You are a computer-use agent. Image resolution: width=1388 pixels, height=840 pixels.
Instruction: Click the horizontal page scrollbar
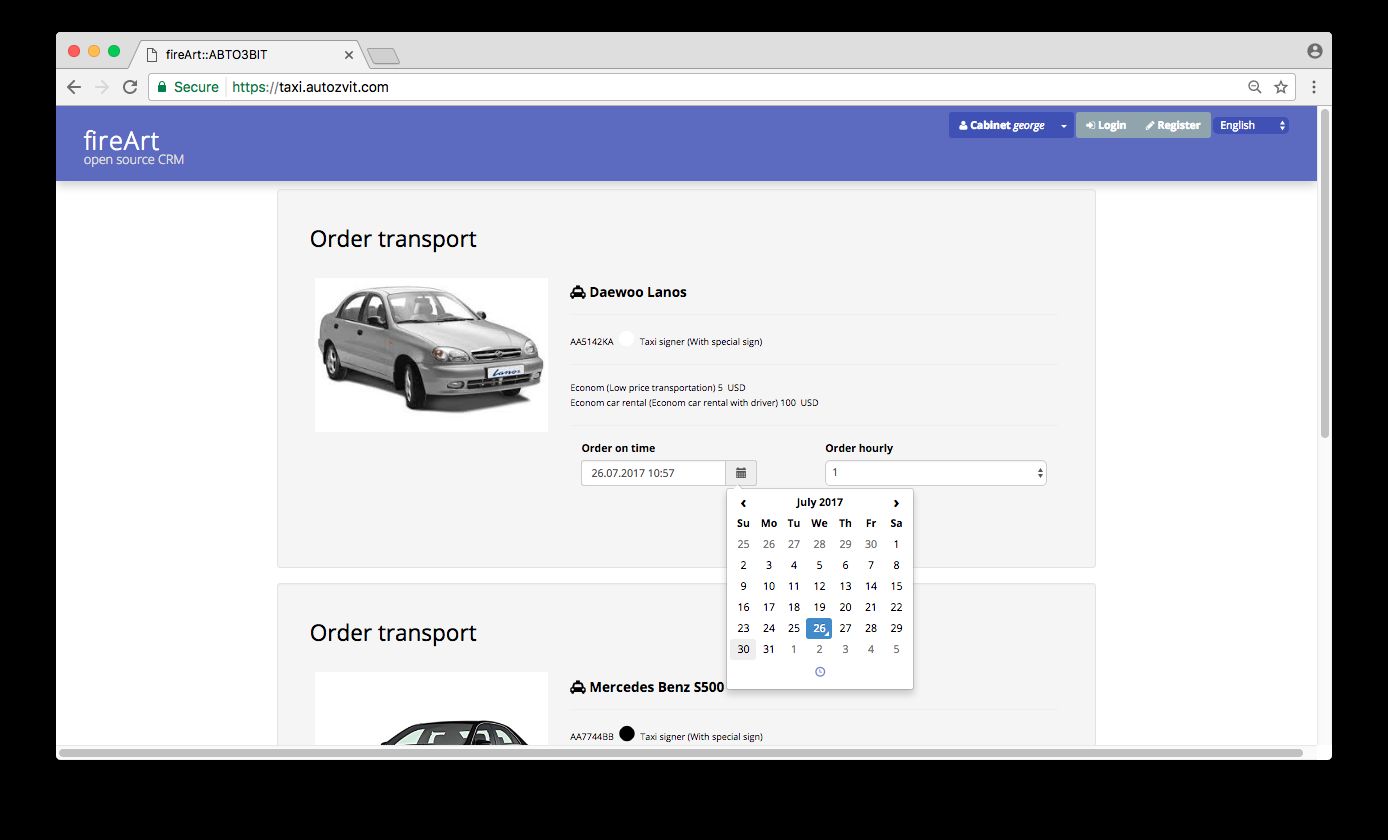[x=680, y=752]
